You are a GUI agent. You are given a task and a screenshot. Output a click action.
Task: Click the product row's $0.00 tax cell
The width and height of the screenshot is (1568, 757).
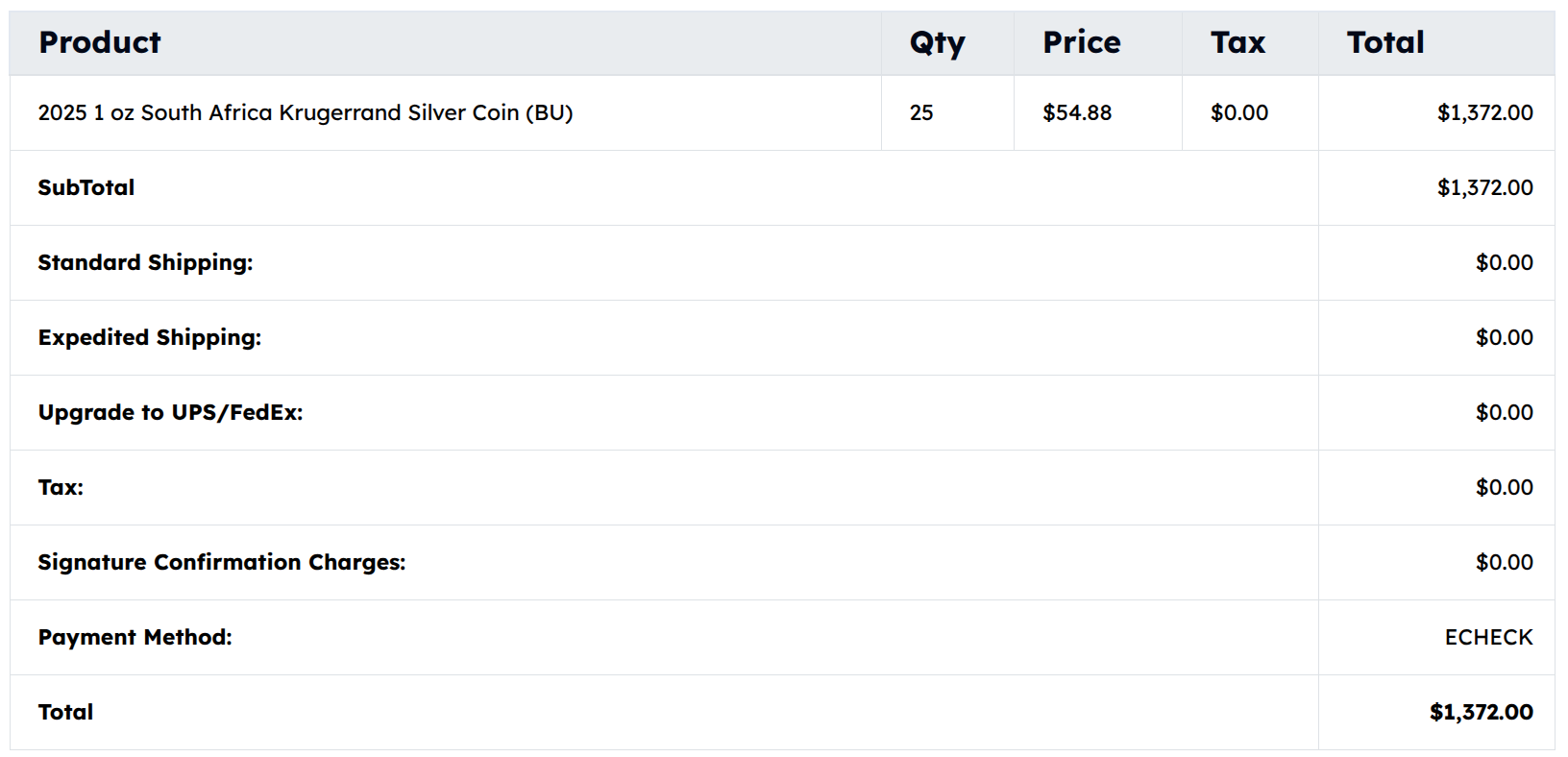[x=1238, y=112]
